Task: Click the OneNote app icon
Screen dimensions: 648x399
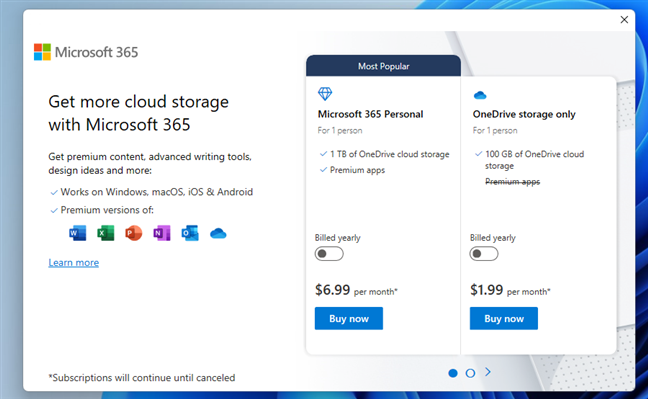Action: tap(162, 233)
